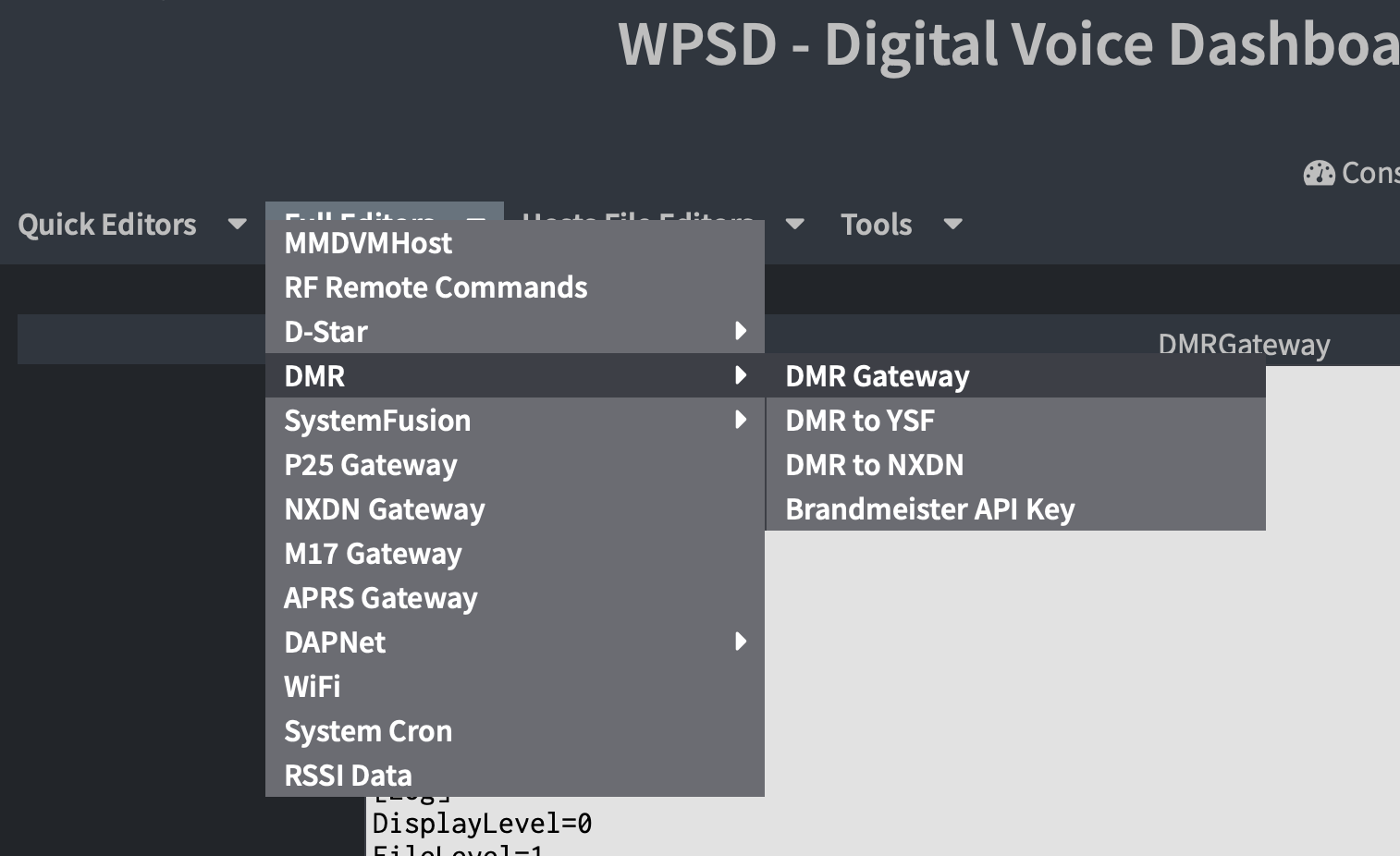Click the dashboard gauge icon near Console

[x=1320, y=172]
